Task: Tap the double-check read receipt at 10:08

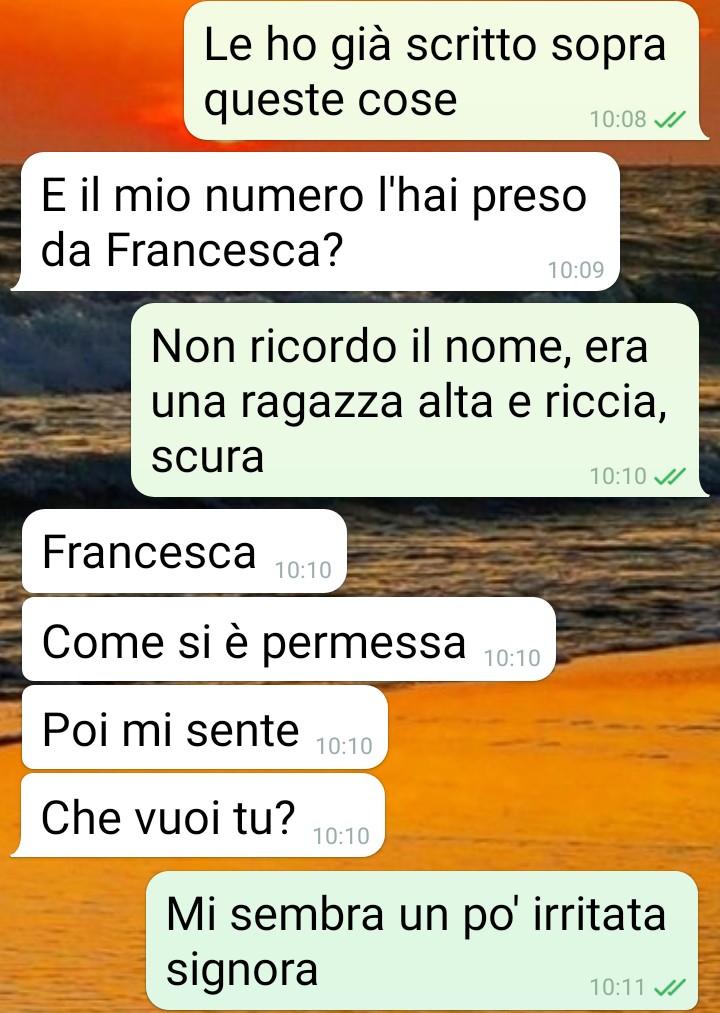Action: (x=670, y=120)
